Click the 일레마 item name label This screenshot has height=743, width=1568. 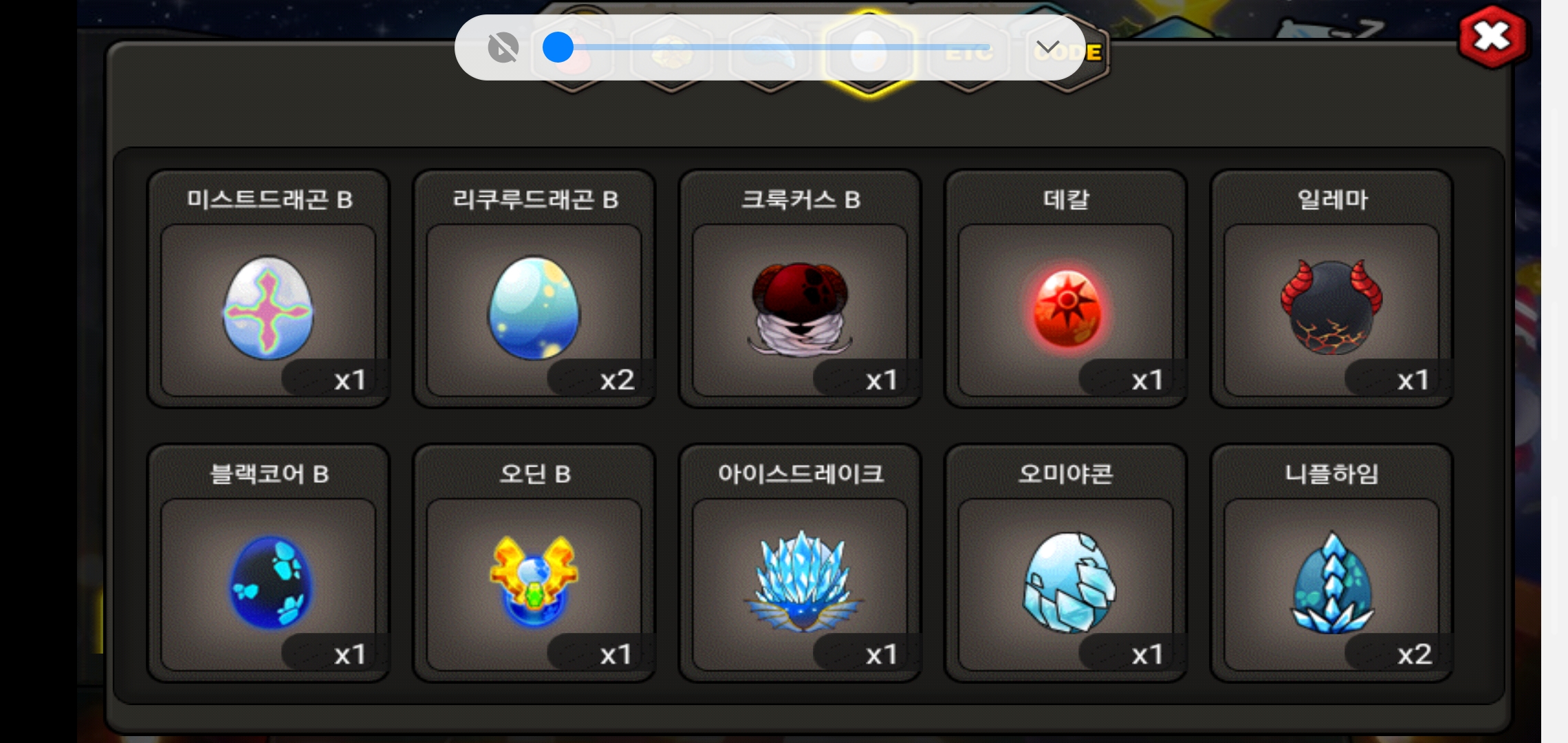point(1332,200)
